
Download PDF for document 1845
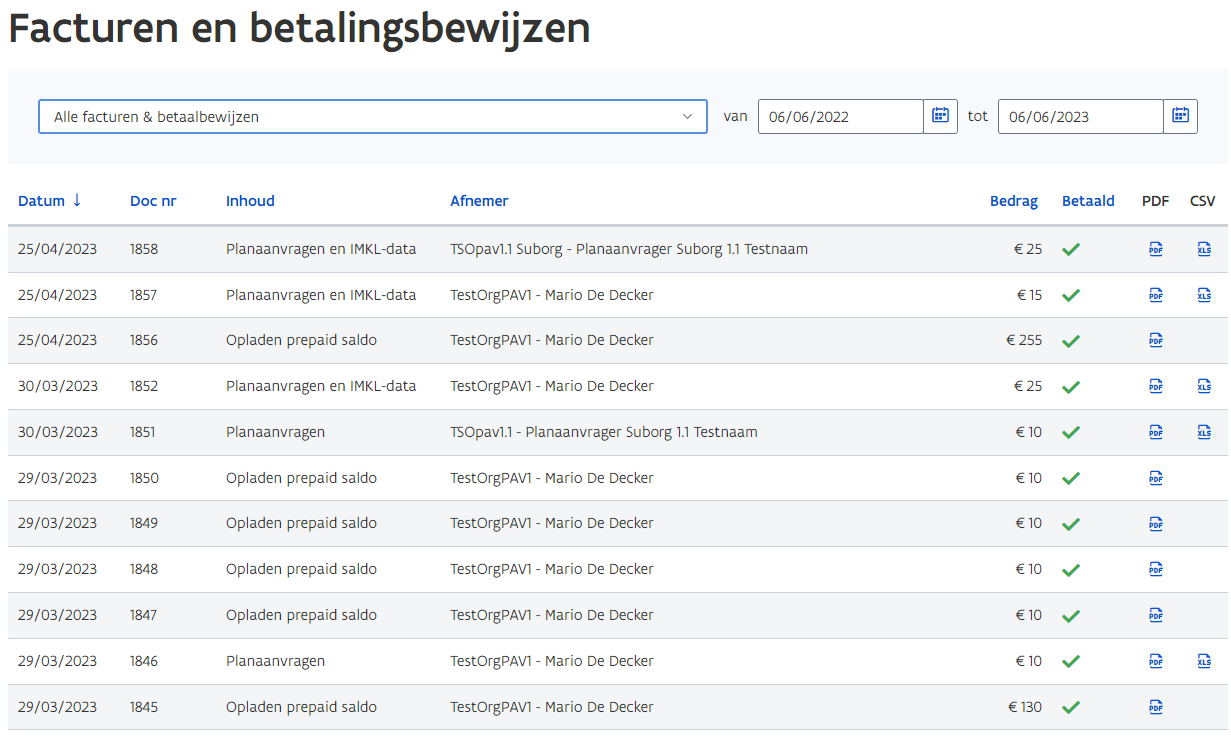click(1156, 707)
